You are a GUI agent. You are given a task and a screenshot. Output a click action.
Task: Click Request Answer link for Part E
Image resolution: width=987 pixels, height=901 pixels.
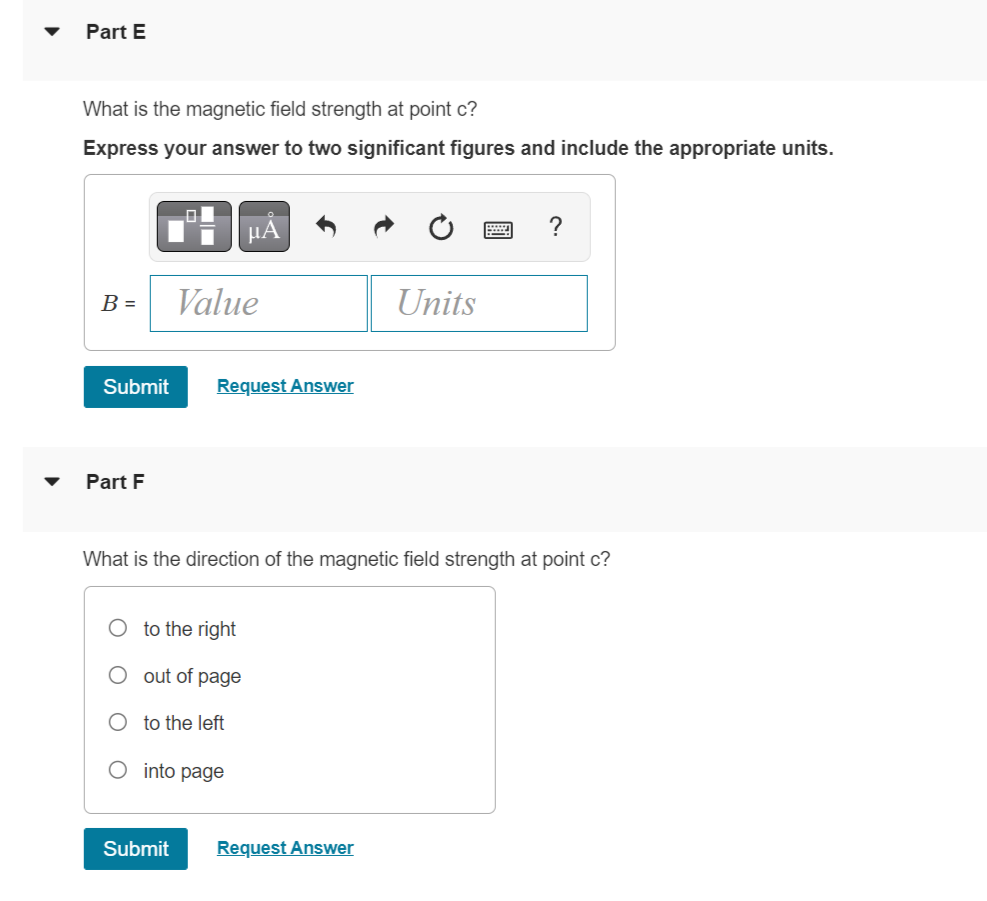285,386
